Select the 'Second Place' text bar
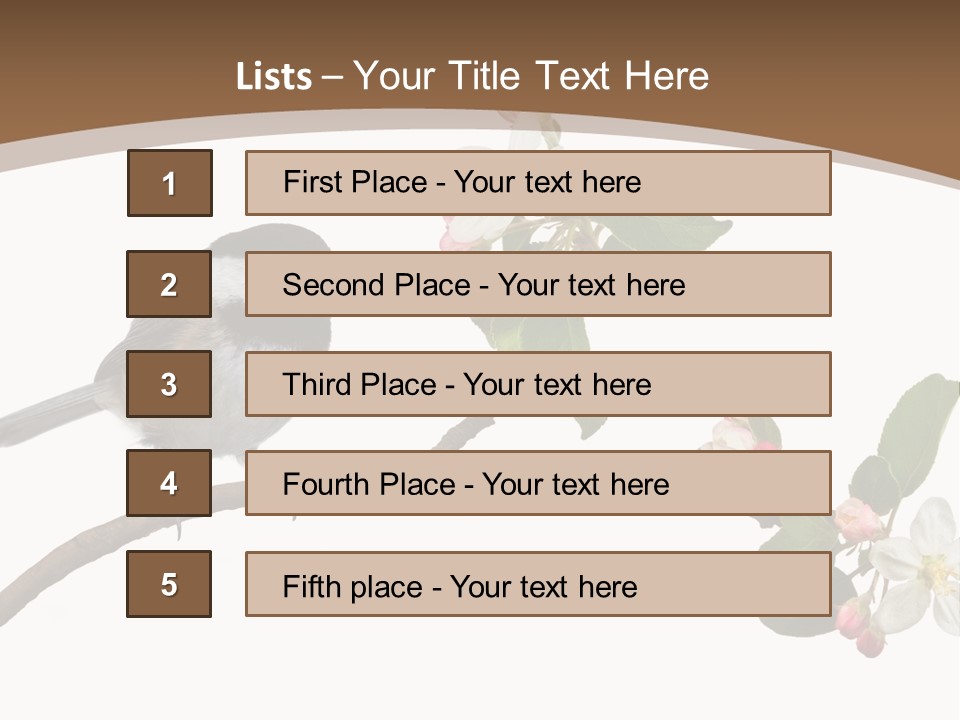The height and width of the screenshot is (720, 960). tap(538, 284)
